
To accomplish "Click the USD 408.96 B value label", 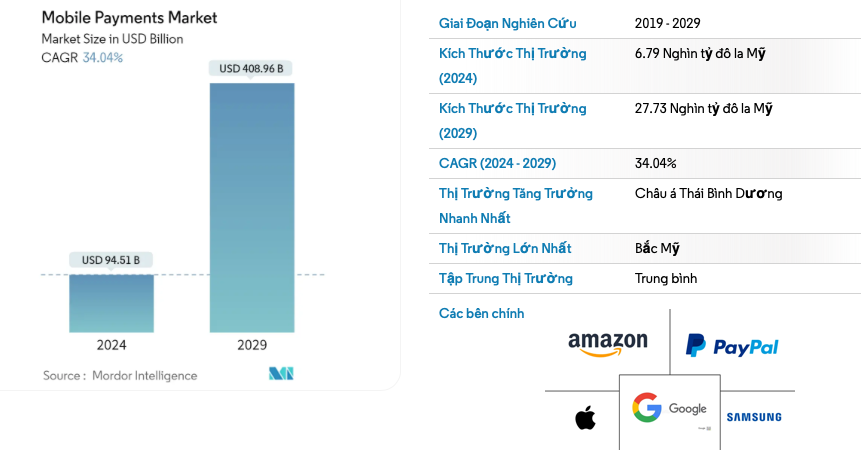I will 251,68.
